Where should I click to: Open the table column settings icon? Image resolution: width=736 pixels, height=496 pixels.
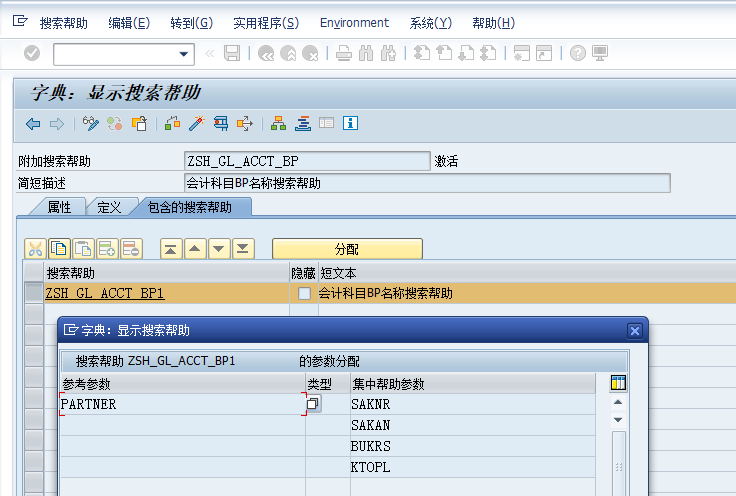click(x=618, y=383)
